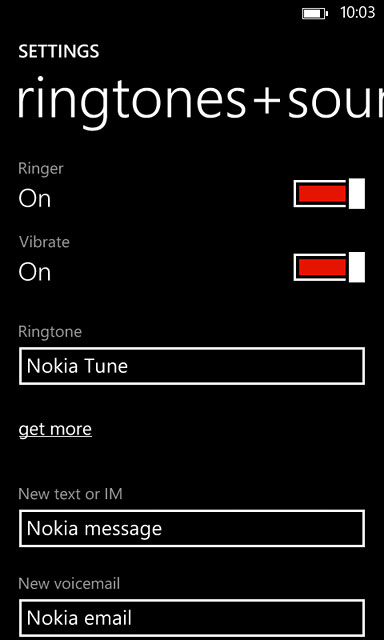
Task: Tap the Ringtone label
Action: tap(50, 332)
